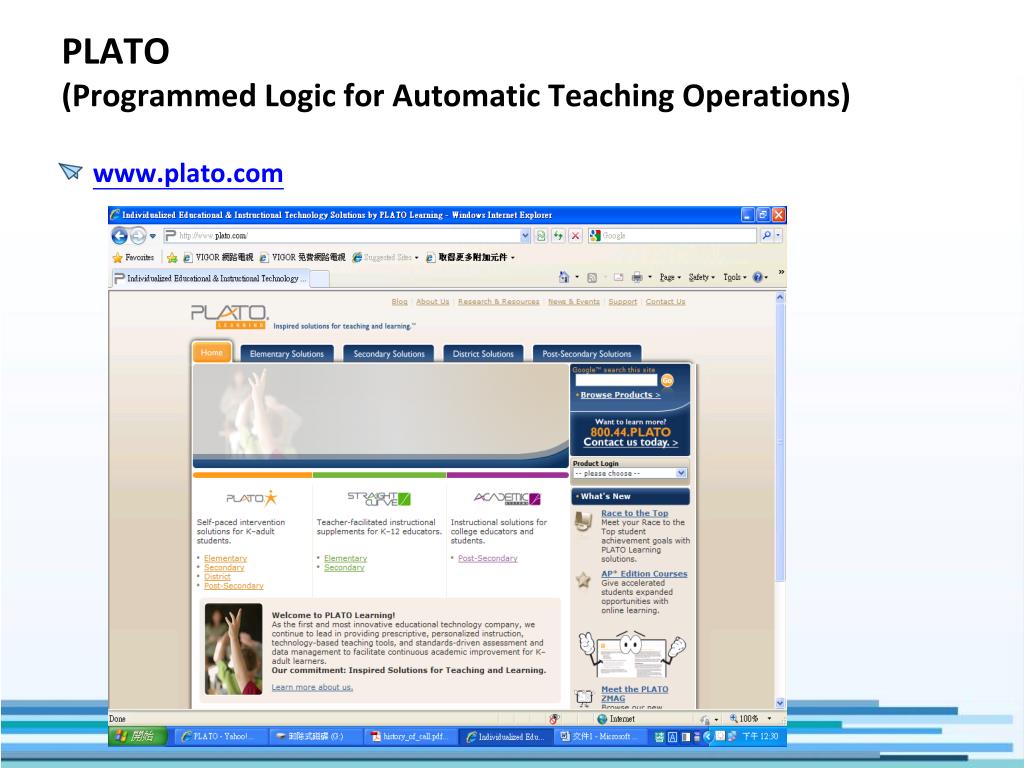Open the Page menu
This screenshot has width=1024, height=768.
coord(670,278)
